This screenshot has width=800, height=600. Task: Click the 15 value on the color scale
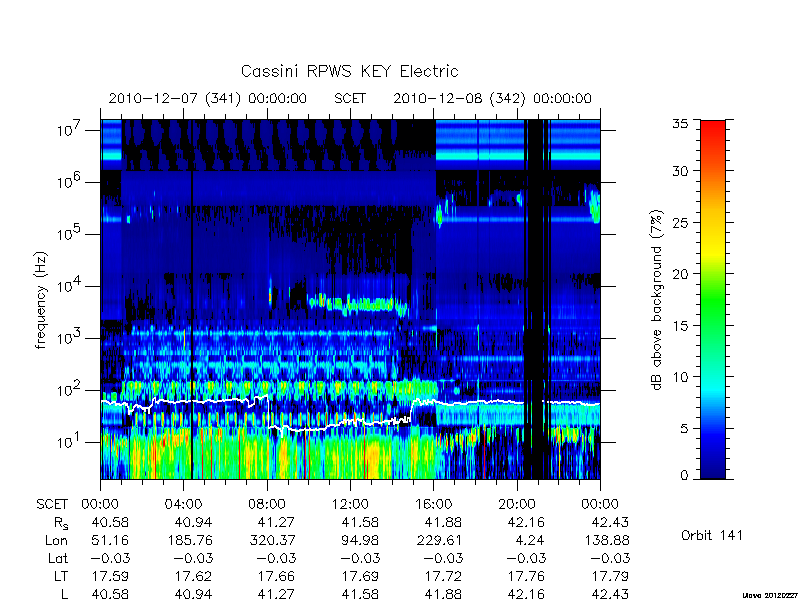coord(680,326)
